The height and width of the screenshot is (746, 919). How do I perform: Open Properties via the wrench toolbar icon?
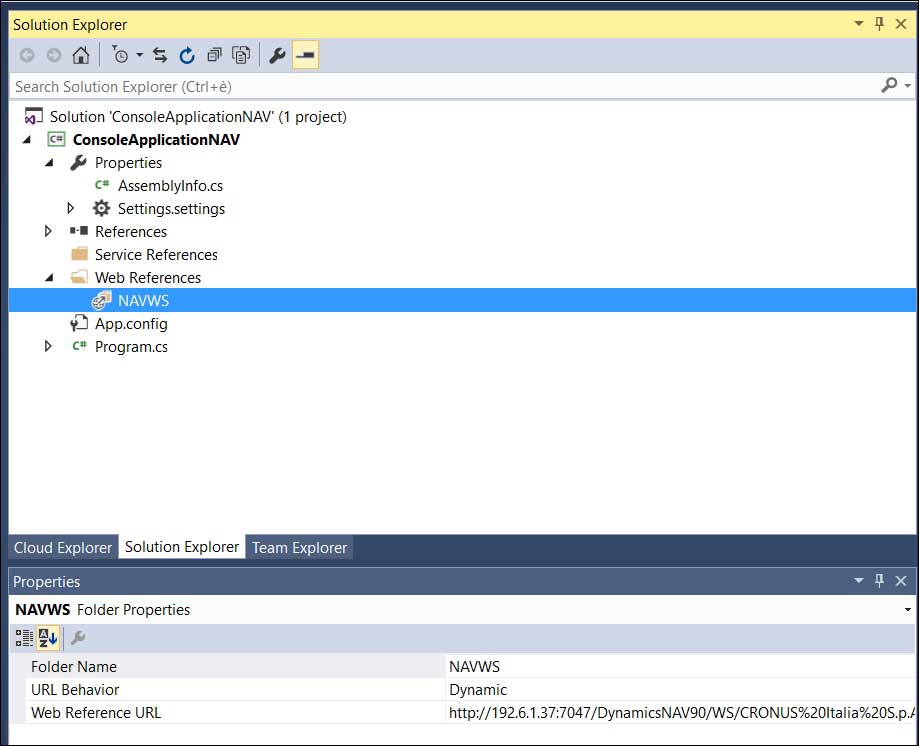[278, 55]
